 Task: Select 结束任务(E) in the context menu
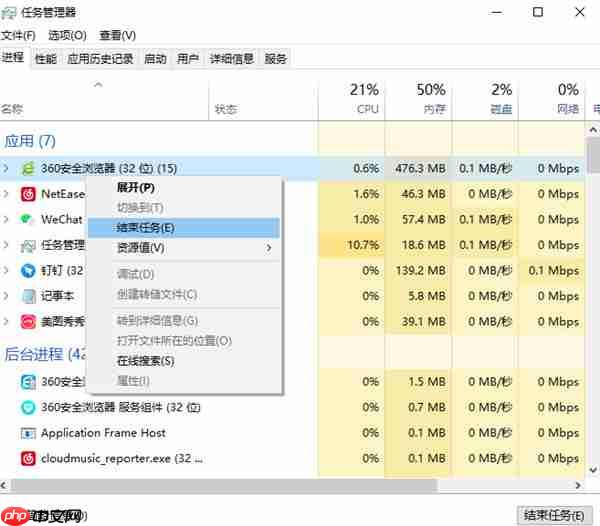pos(184,228)
